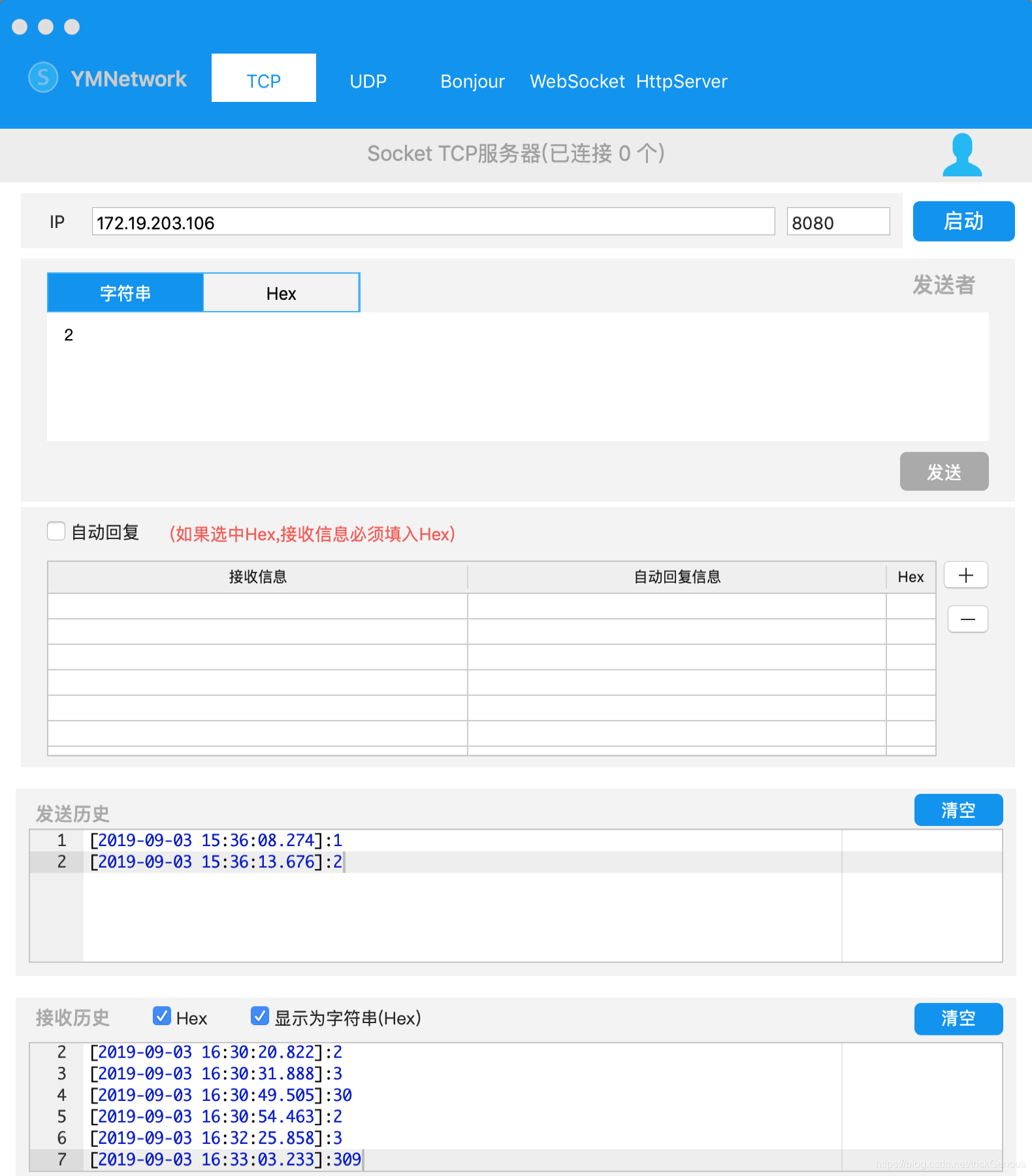Clear the 接收历史 receive history
This screenshot has height=1176, width=1032.
click(958, 1018)
